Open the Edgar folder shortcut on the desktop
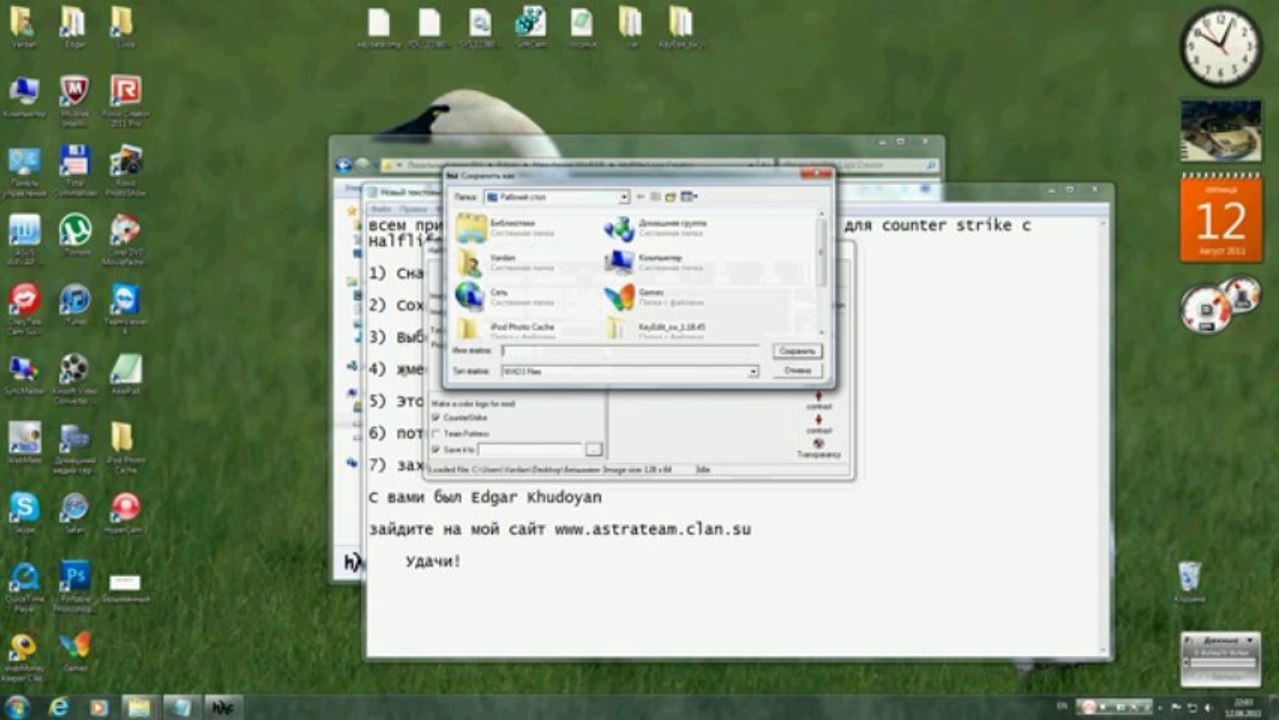1279x720 pixels. click(73, 27)
